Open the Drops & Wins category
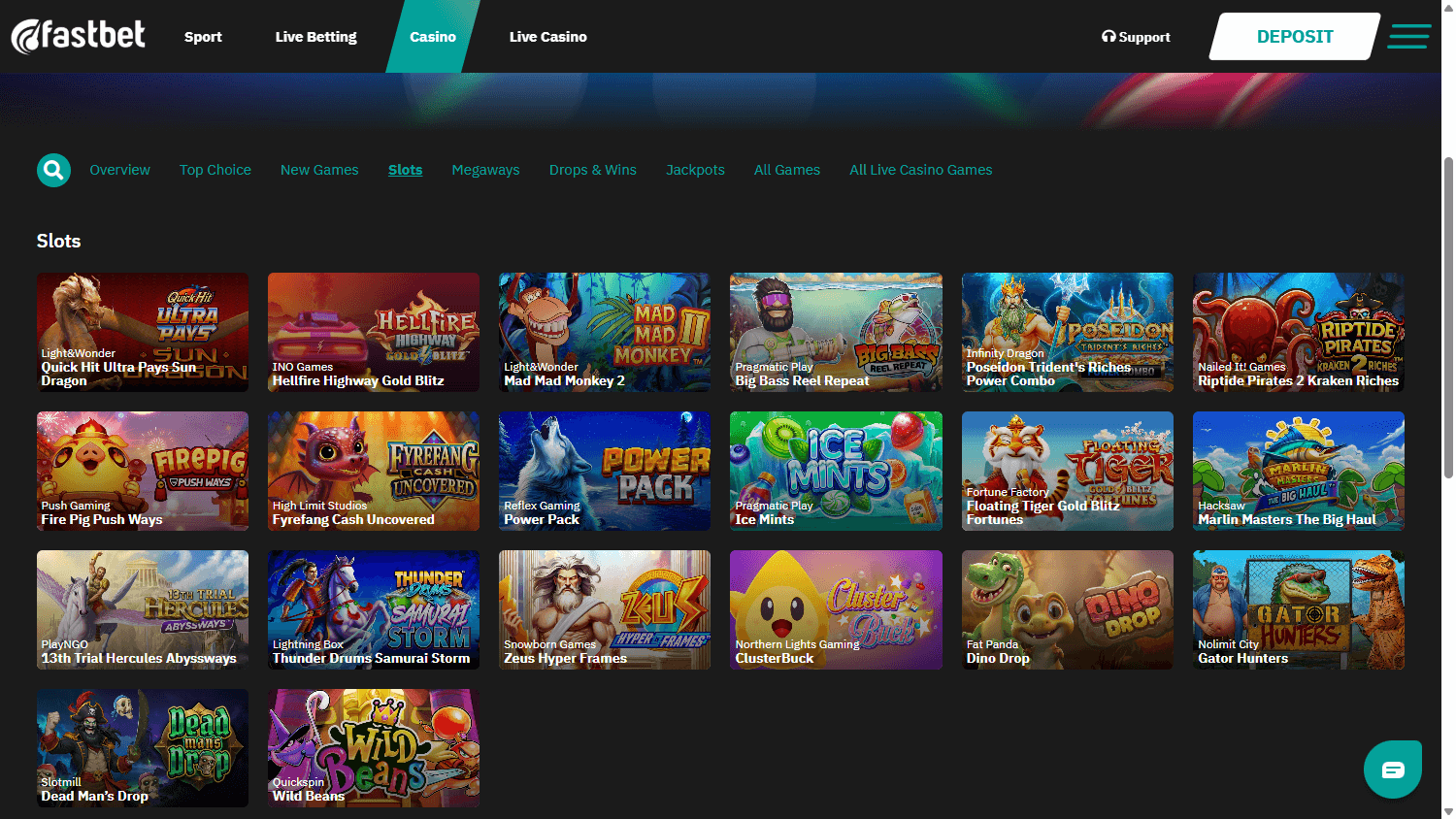 click(x=592, y=170)
